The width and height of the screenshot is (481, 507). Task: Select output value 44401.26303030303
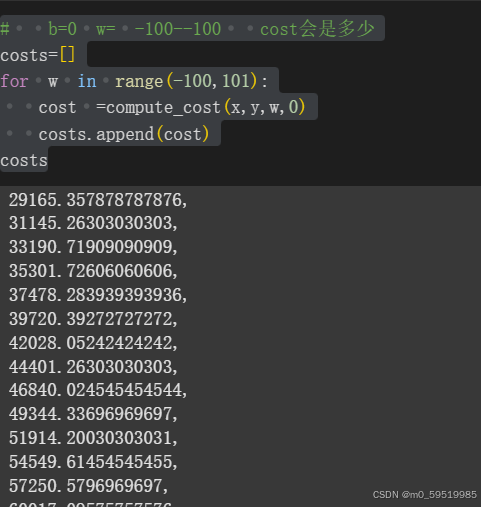click(93, 367)
